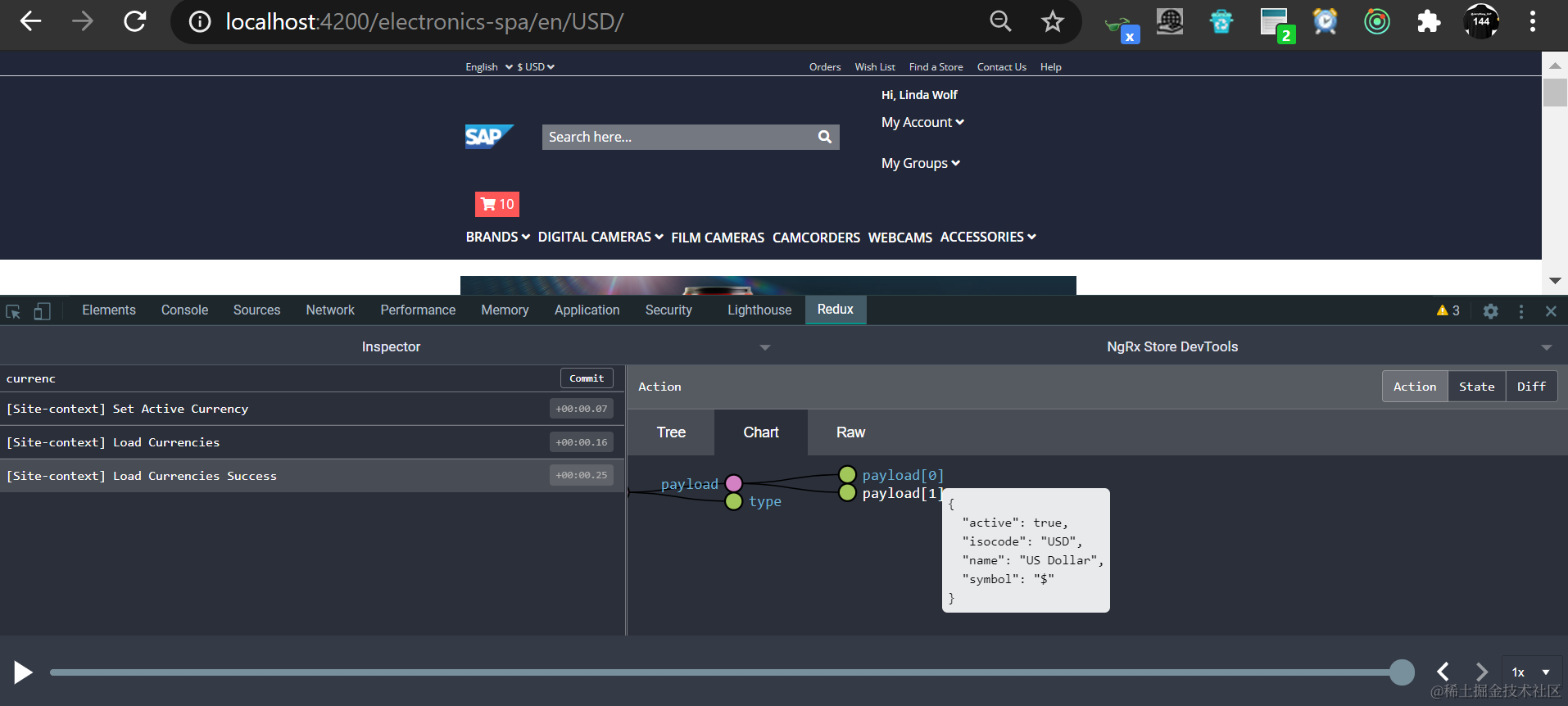Open the DevTools settings gear
Viewport: 1568px width, 706px height.
pyautogui.click(x=1491, y=311)
